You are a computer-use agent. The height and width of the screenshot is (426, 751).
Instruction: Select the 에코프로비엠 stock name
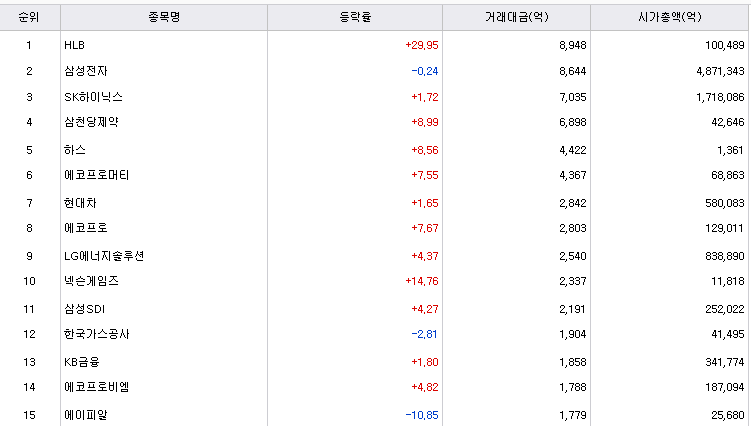97,387
